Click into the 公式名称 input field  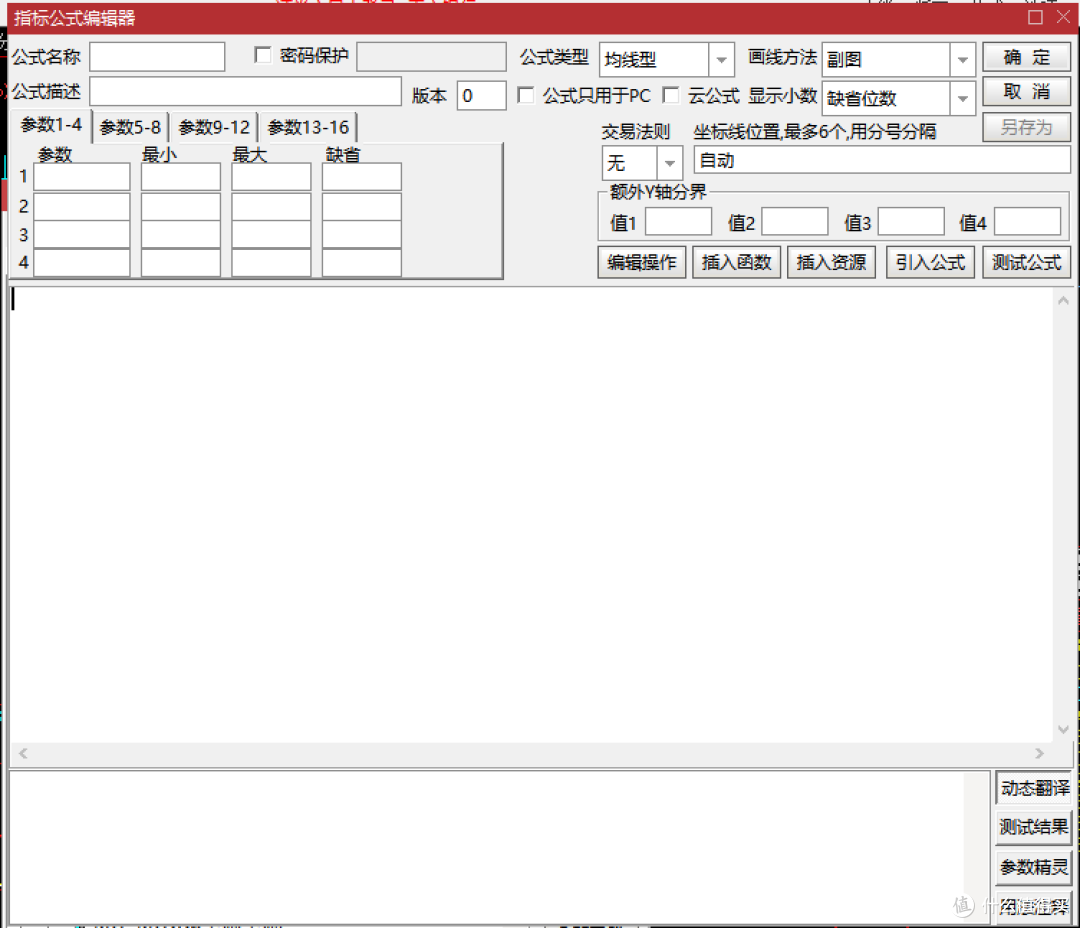tap(157, 57)
